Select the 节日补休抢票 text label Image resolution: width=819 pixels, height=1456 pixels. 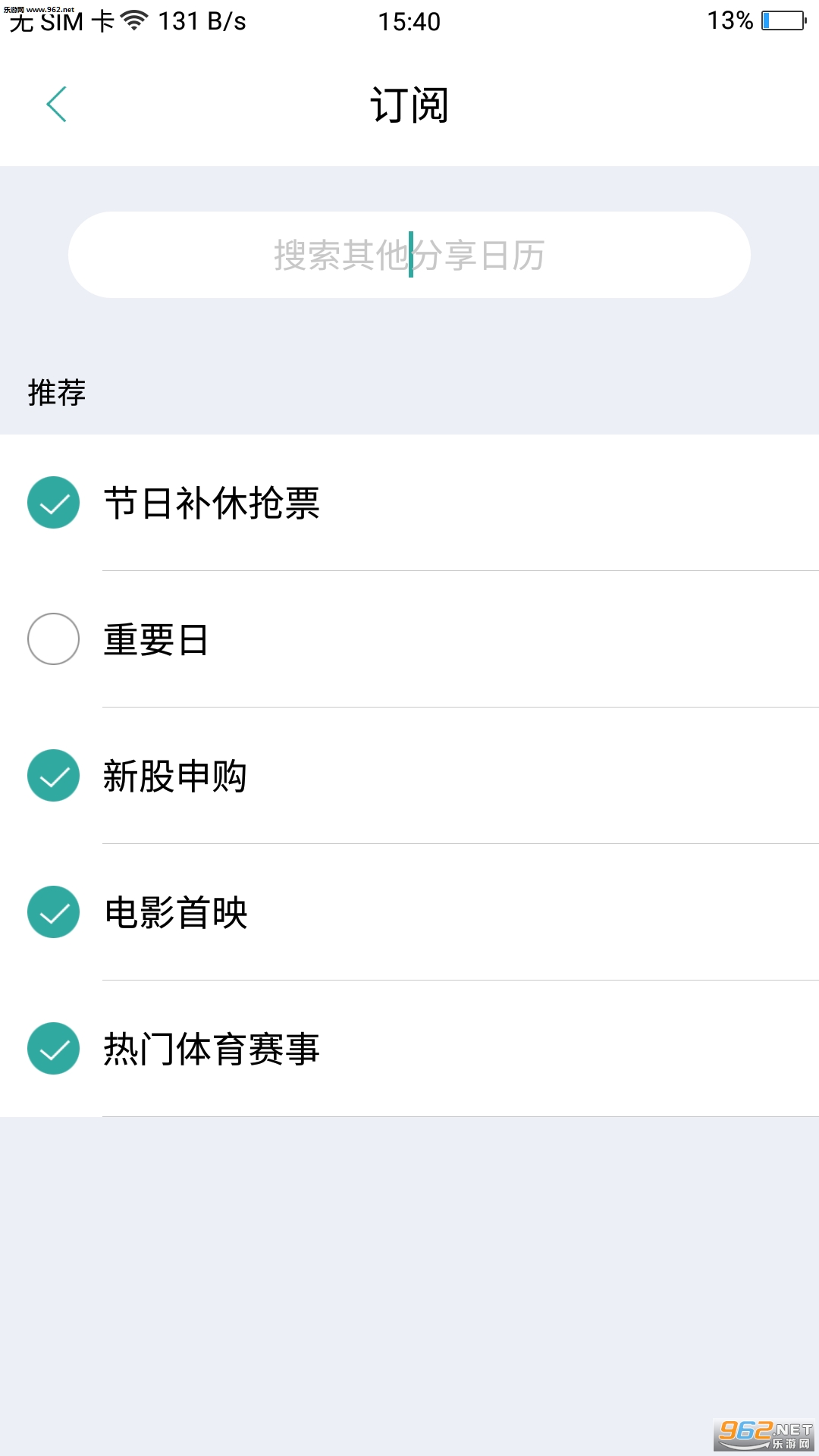[212, 504]
